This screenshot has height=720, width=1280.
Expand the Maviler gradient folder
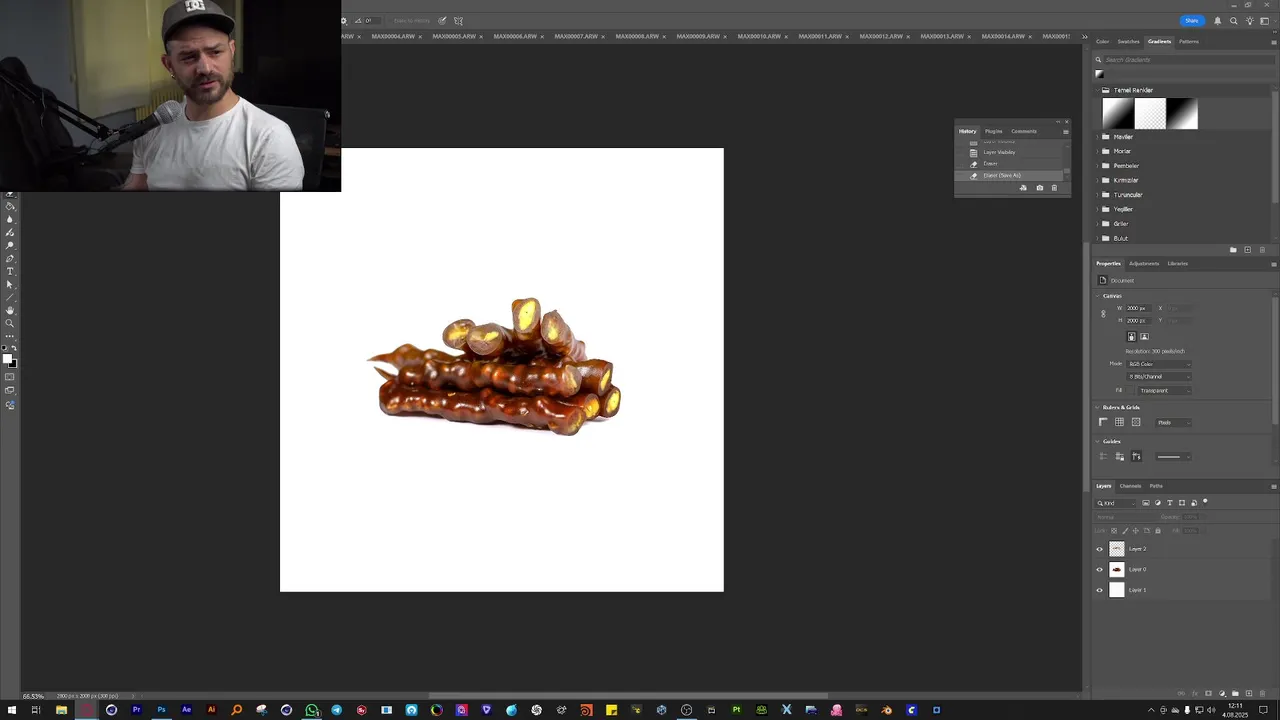(1097, 137)
